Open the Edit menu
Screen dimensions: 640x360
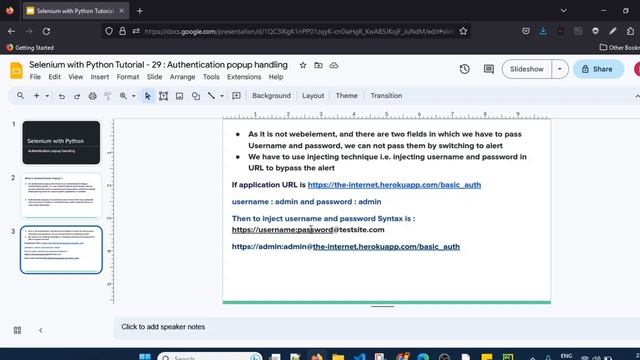pos(54,77)
